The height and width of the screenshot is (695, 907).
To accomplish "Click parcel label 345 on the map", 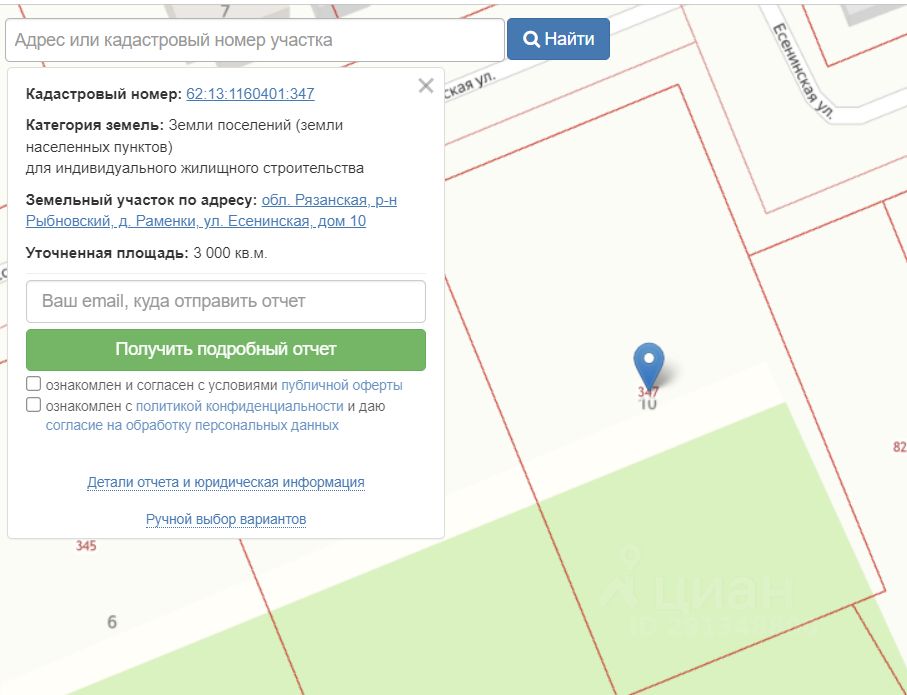I will click(86, 546).
